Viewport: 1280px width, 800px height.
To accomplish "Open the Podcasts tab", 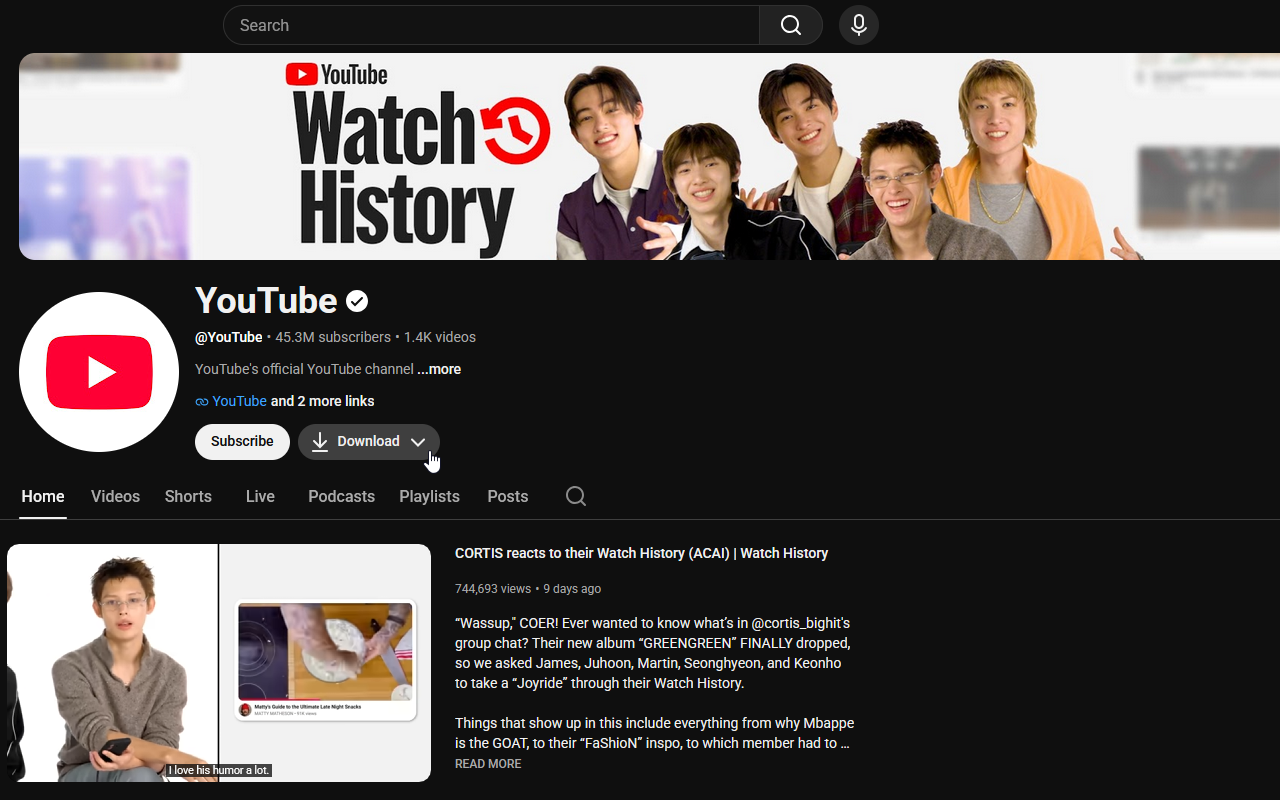I will click(x=341, y=496).
